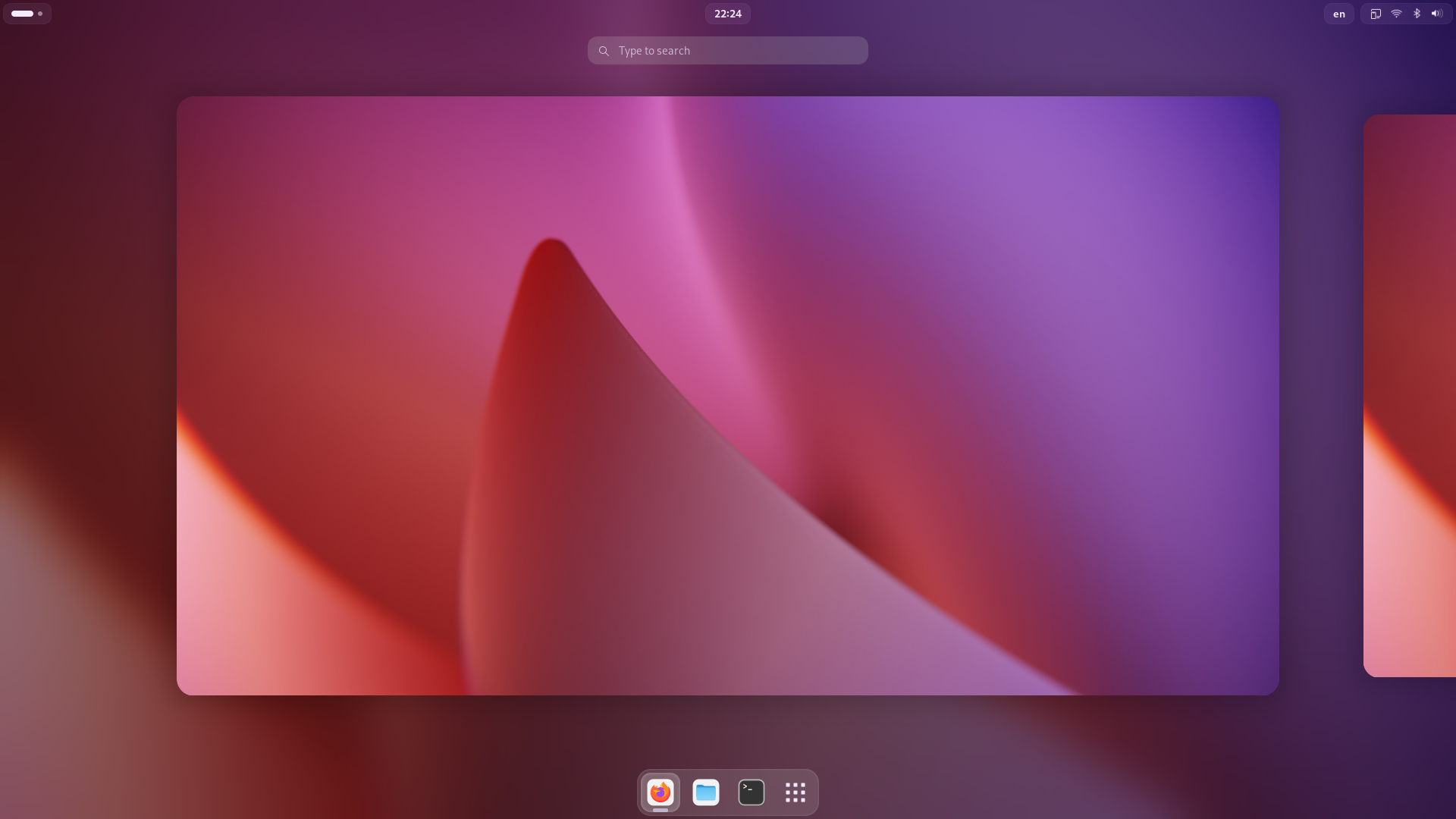The image size is (1456, 819).
Task: Click empty top bar left of the clock
Action: click(x=379, y=14)
